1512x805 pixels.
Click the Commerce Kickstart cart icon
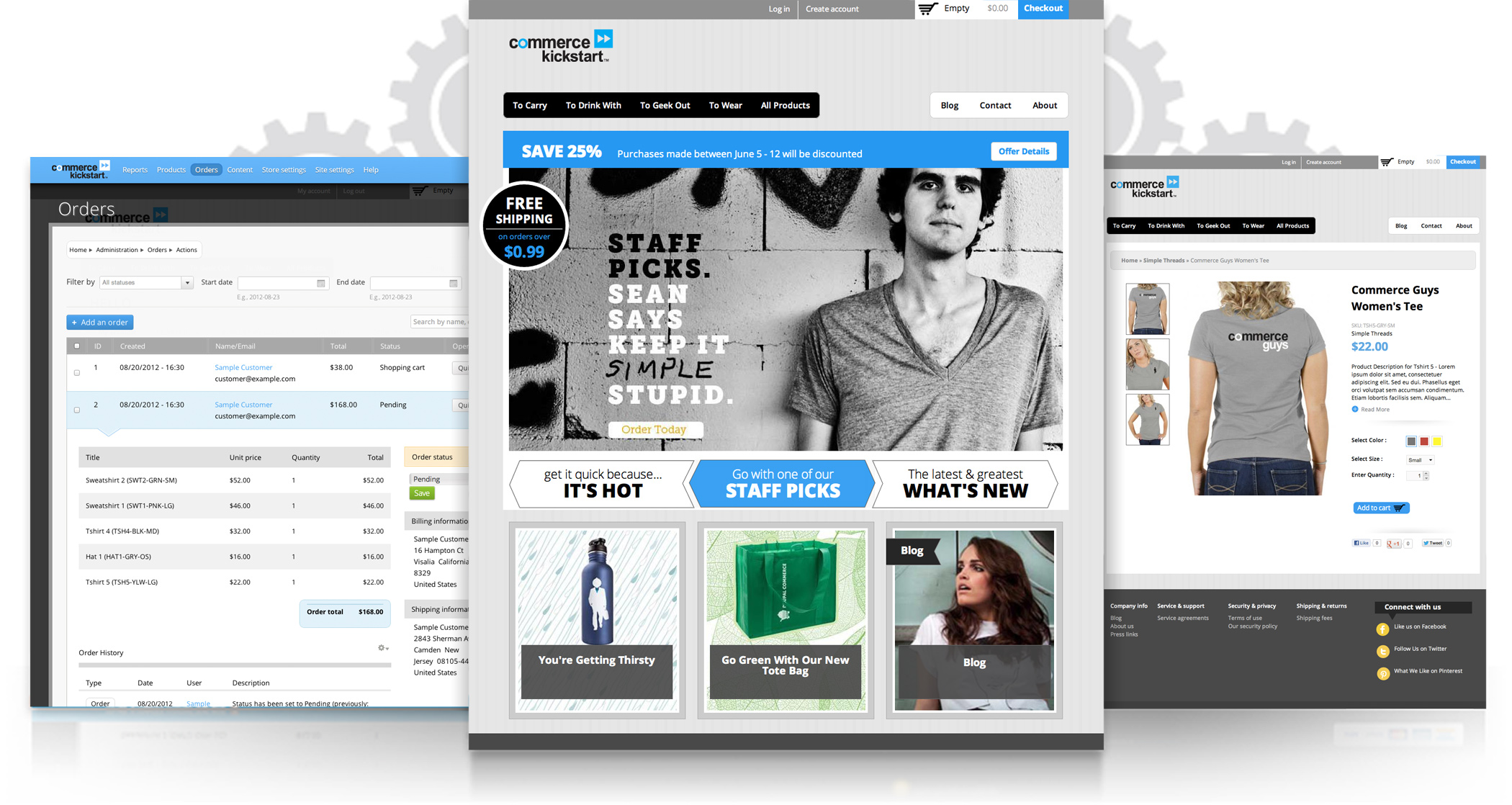(925, 10)
